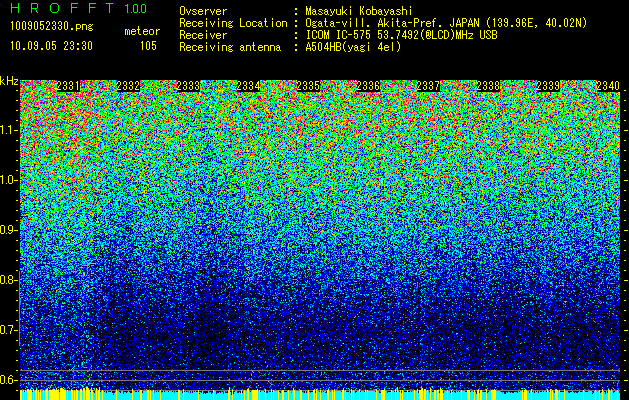This screenshot has width=629, height=400.
Task: Select the date stamp 10.09.05 23:30
Action: [x=51, y=46]
